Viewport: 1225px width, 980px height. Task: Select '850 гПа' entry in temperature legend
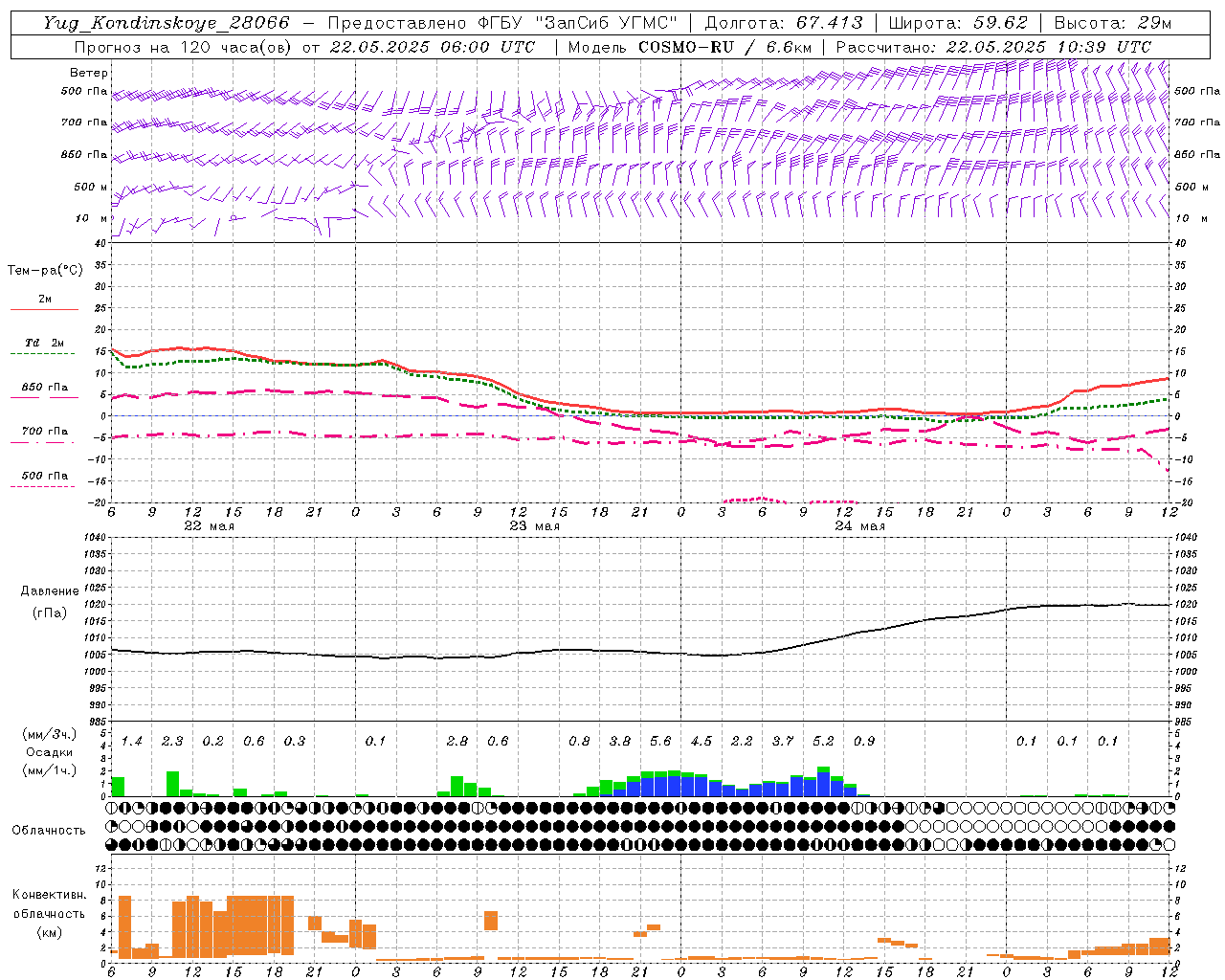pyautogui.click(x=45, y=388)
